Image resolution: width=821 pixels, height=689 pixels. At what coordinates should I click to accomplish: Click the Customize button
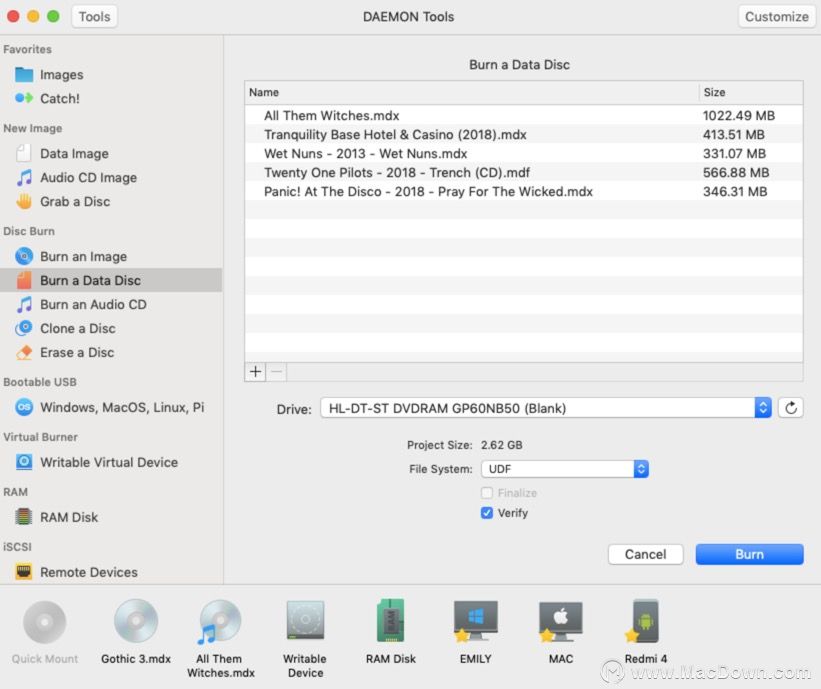pos(777,17)
